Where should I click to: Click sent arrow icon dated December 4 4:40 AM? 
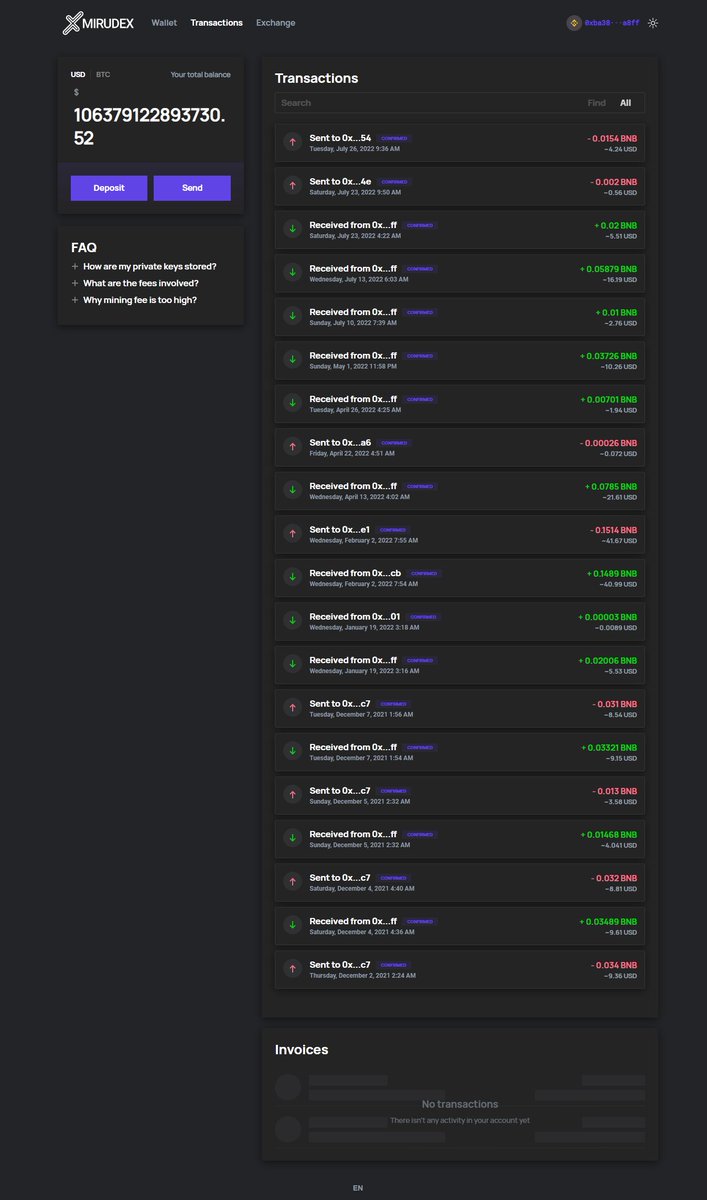293,882
